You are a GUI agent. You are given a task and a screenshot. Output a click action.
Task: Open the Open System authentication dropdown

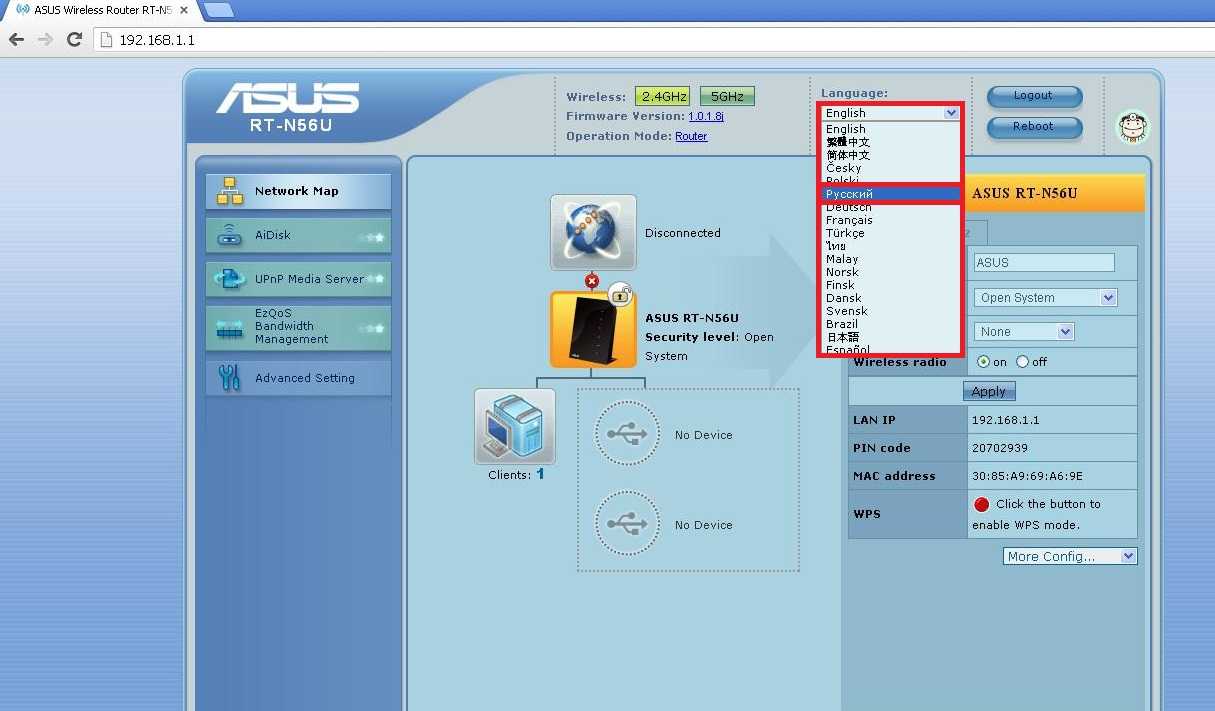click(1045, 297)
